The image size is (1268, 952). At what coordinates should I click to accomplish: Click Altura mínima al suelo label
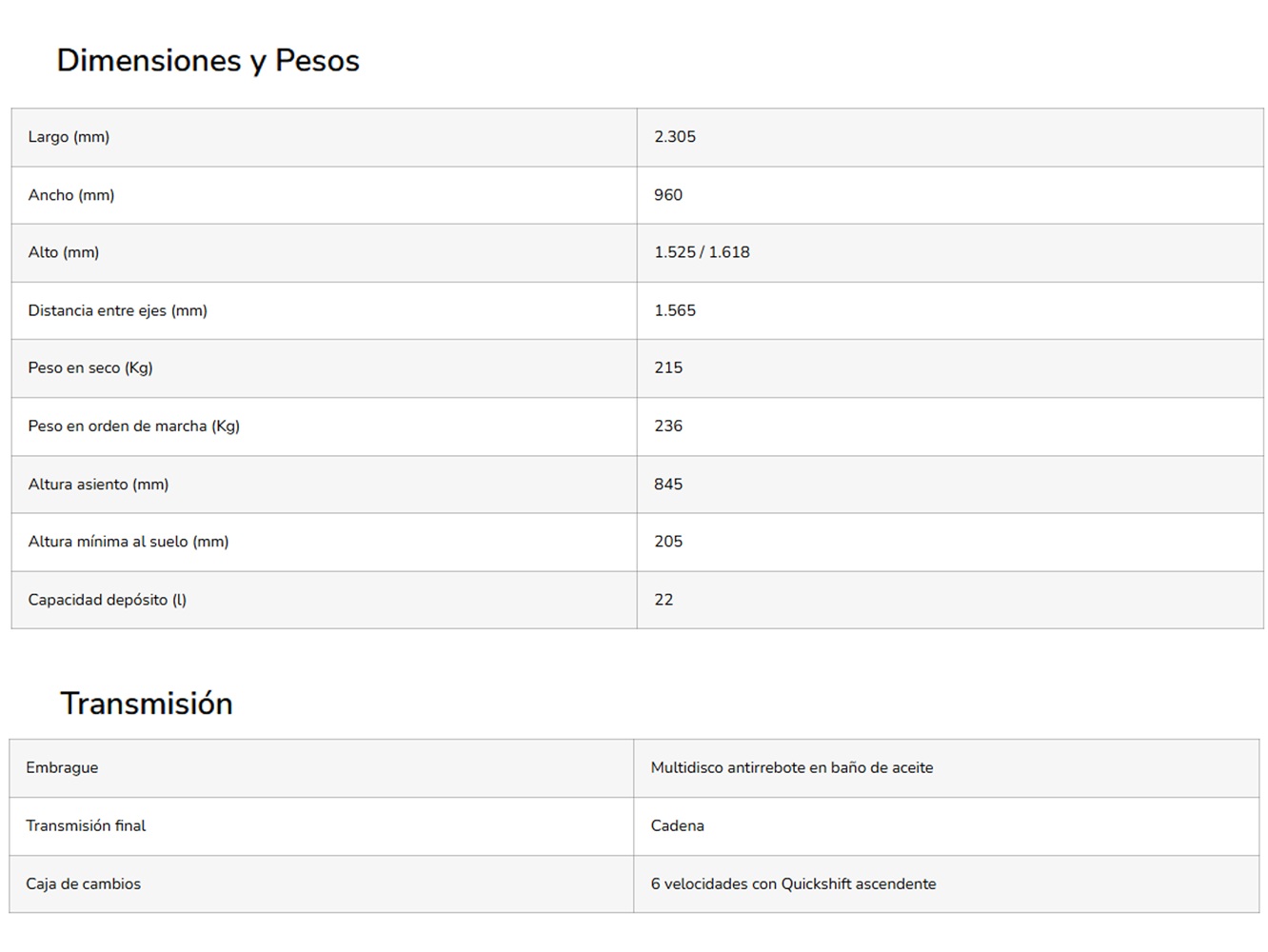click(129, 542)
